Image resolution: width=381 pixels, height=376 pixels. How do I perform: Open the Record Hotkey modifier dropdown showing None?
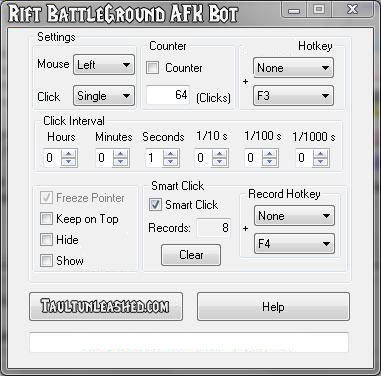294,216
